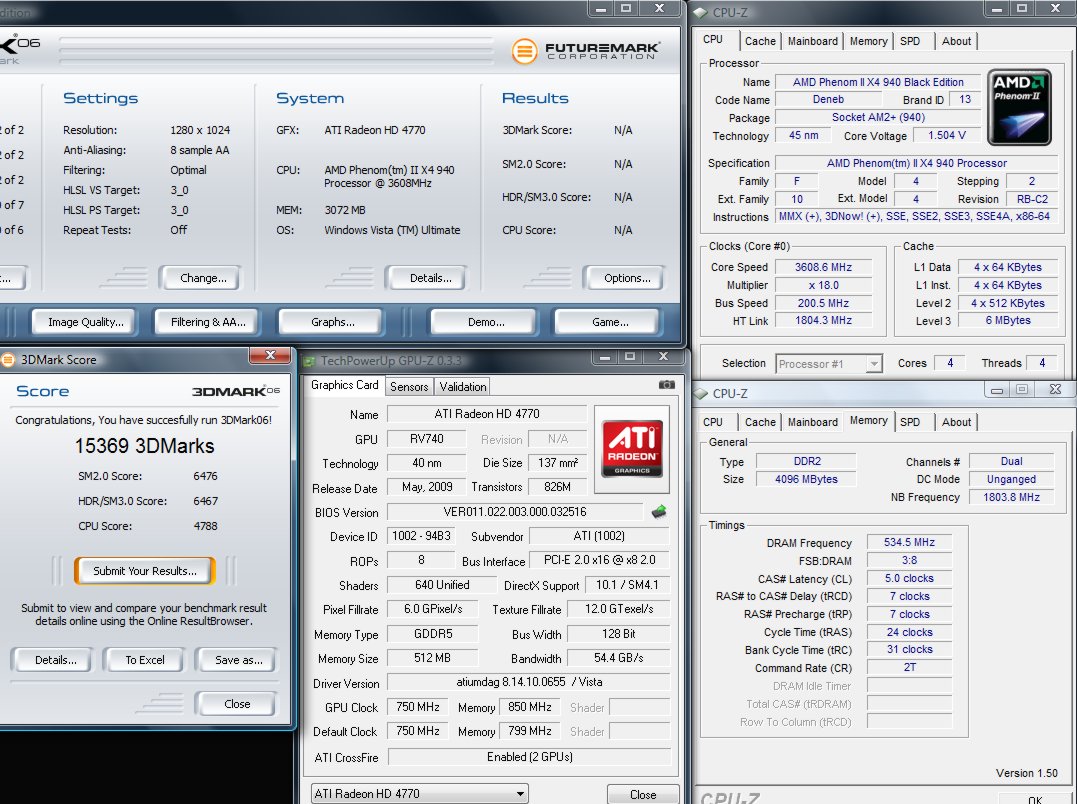Viewport: 1077px width, 804px height.
Task: Click the Game... button in 3DMark06
Action: click(607, 322)
